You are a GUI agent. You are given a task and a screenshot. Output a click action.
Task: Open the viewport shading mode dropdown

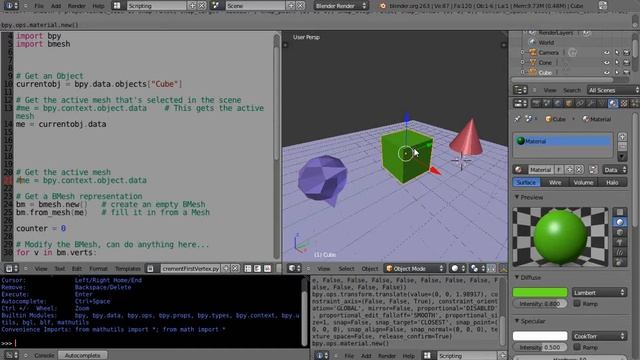458,268
